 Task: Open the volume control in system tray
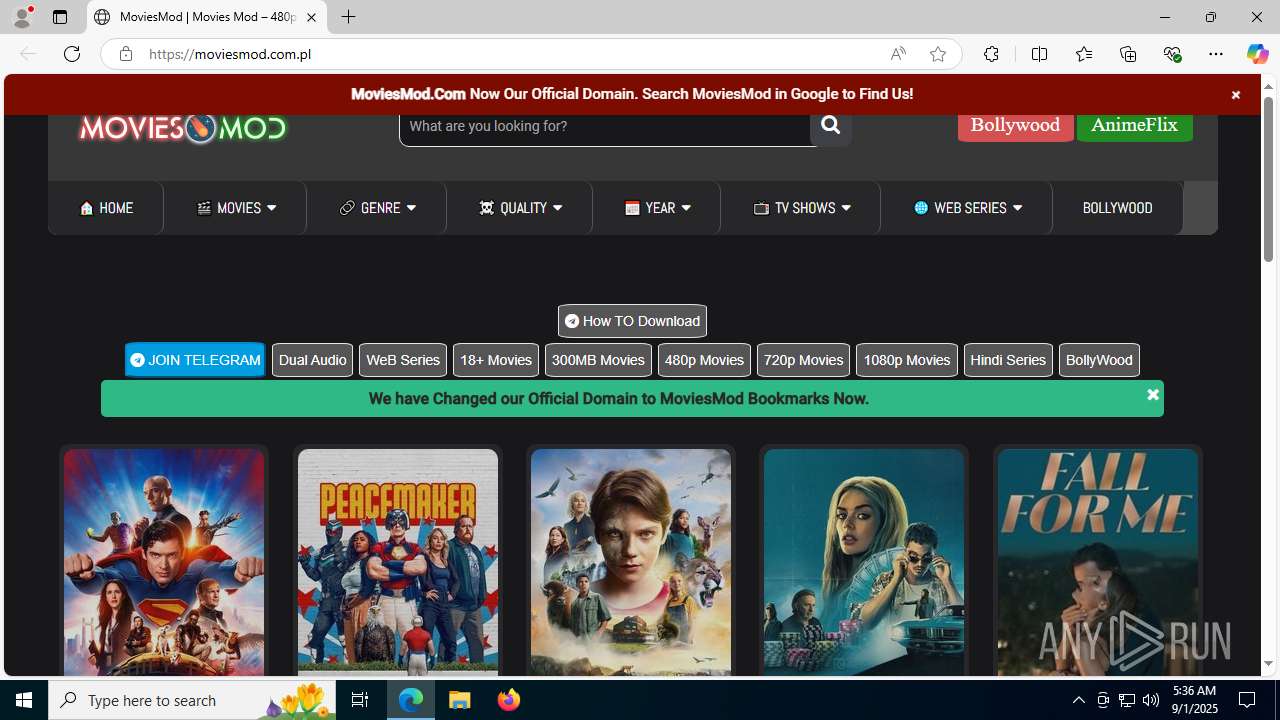(1151, 700)
